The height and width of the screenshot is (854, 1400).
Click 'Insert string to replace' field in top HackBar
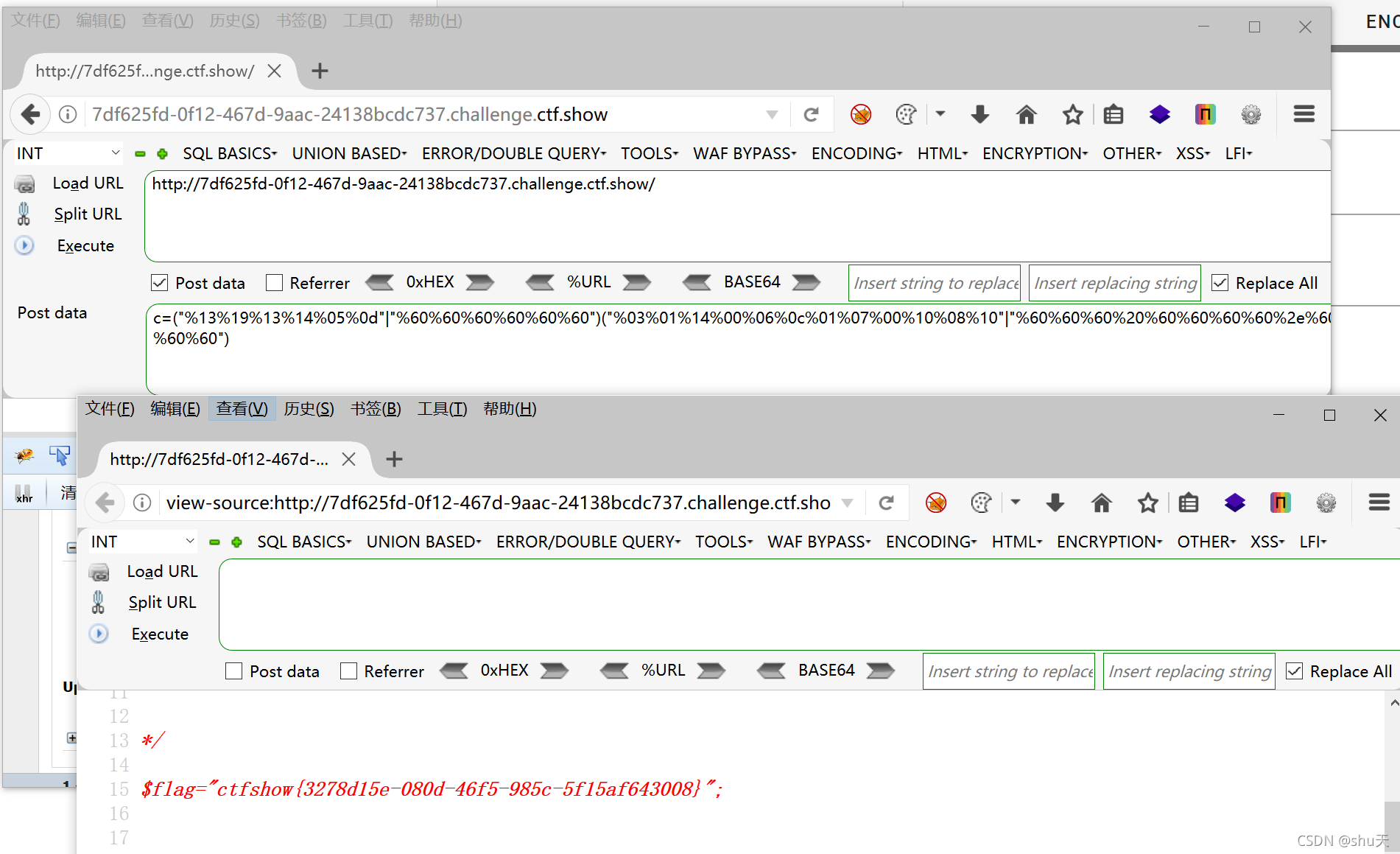pos(935,283)
